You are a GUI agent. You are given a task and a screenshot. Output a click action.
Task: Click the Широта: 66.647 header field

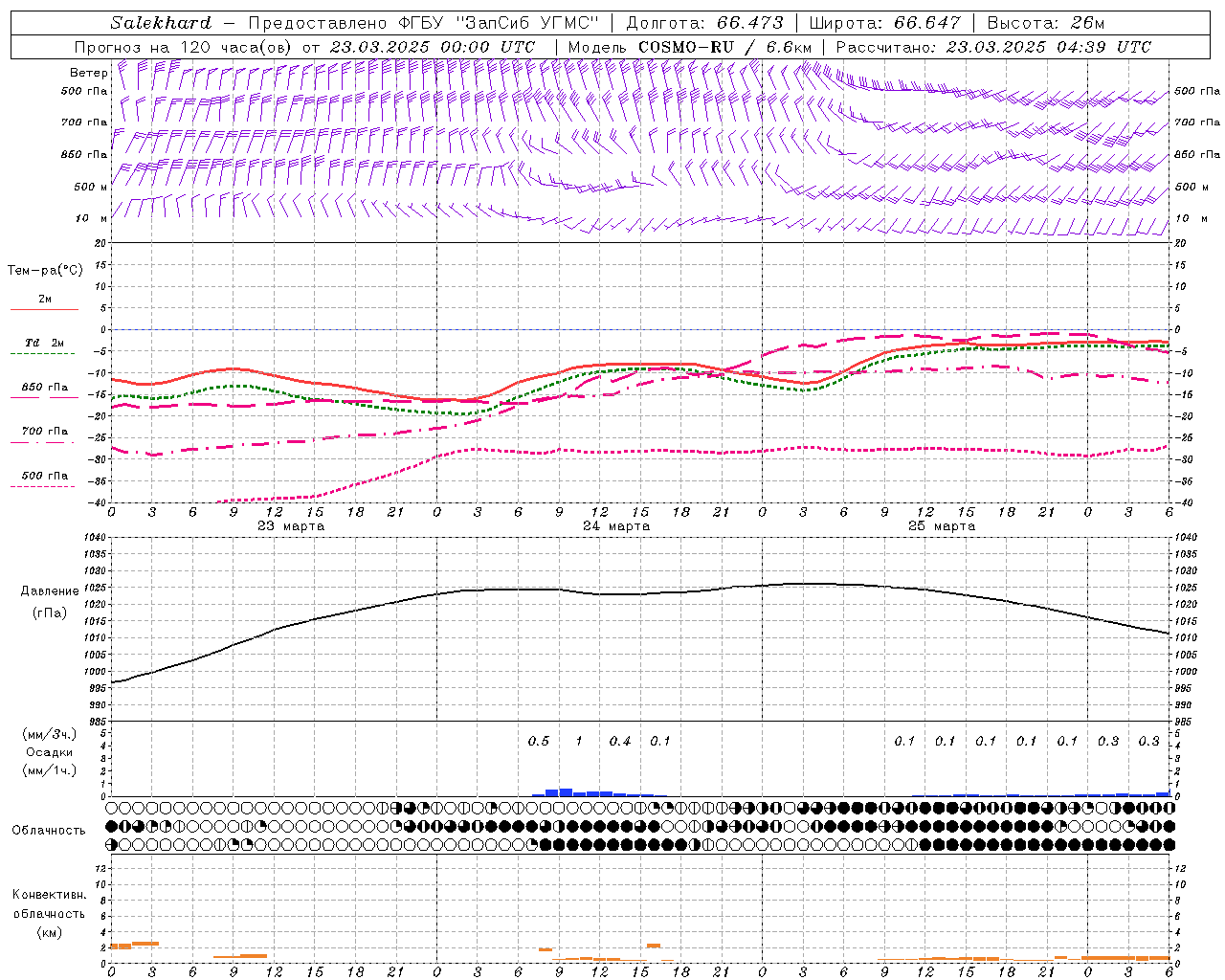pyautogui.click(x=884, y=23)
